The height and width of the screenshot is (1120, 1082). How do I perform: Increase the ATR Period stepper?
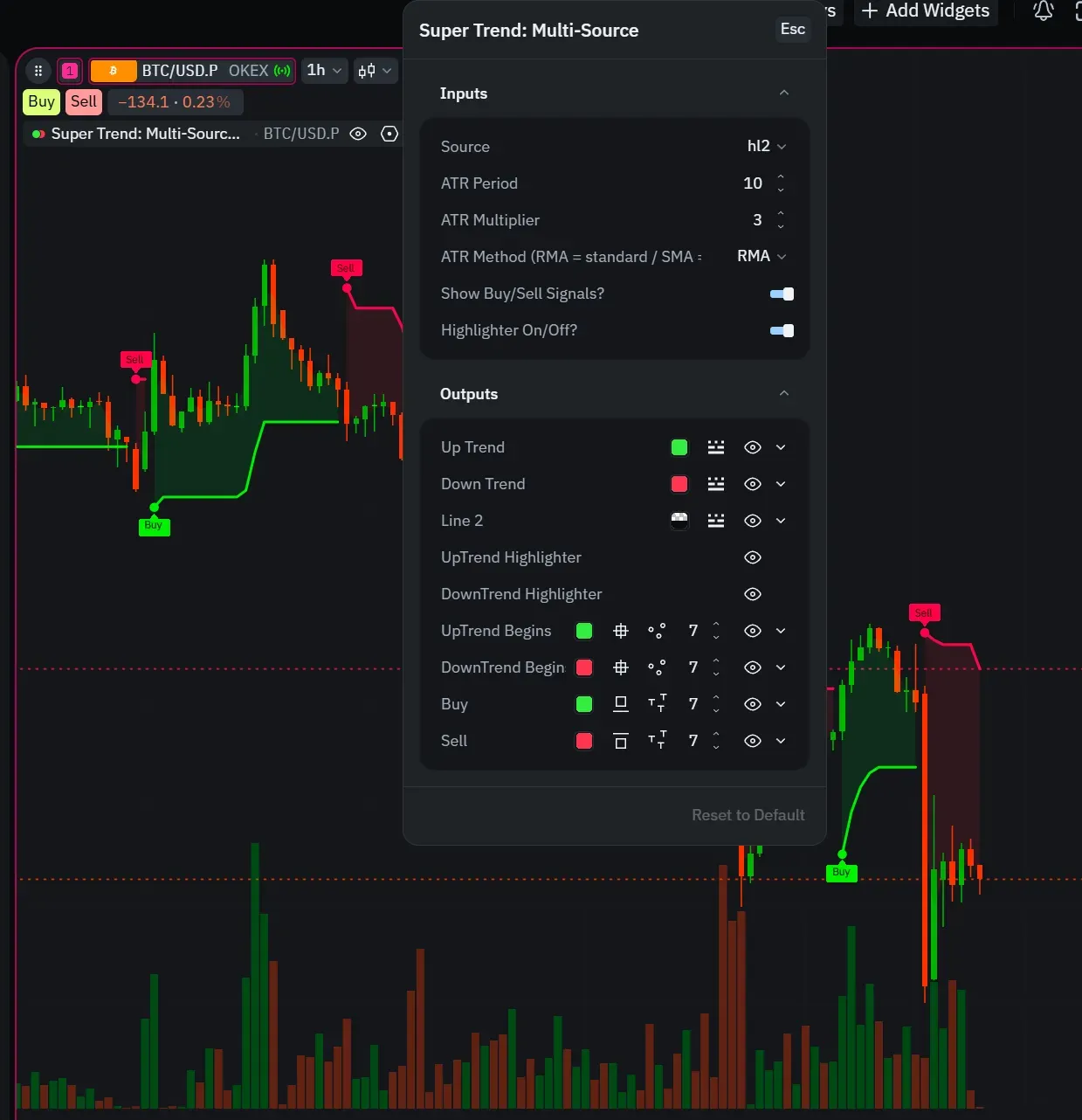click(x=781, y=177)
